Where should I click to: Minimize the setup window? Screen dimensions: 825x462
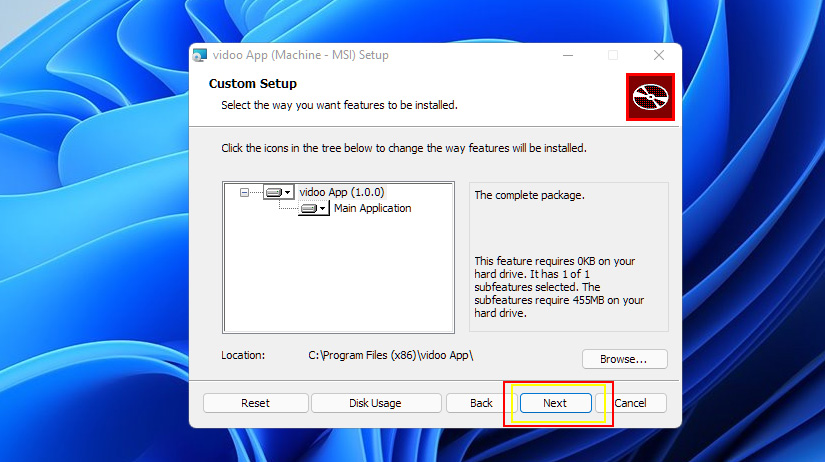click(568, 55)
